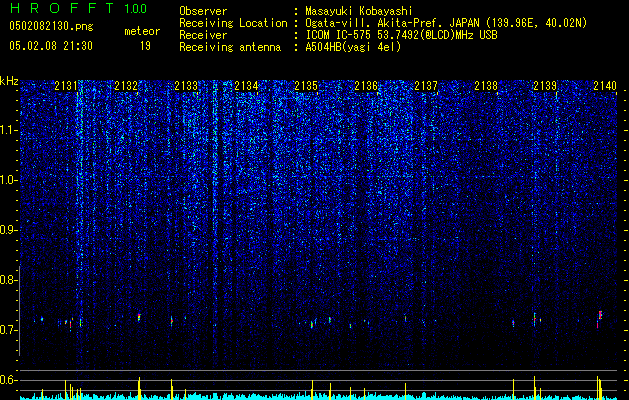The width and height of the screenshot is (629, 400).
Task: Select the A504HB(yagi 4el) antenna text
Action: tap(353, 47)
